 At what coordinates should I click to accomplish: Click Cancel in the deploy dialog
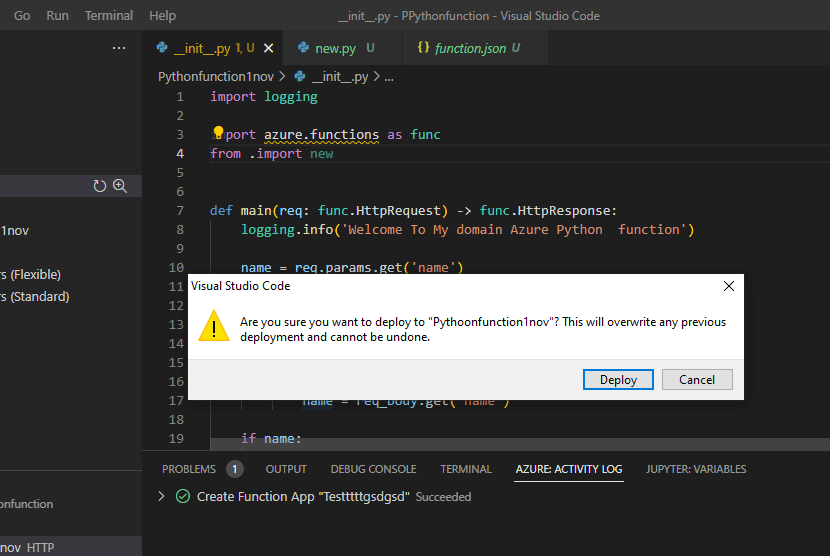[697, 380]
